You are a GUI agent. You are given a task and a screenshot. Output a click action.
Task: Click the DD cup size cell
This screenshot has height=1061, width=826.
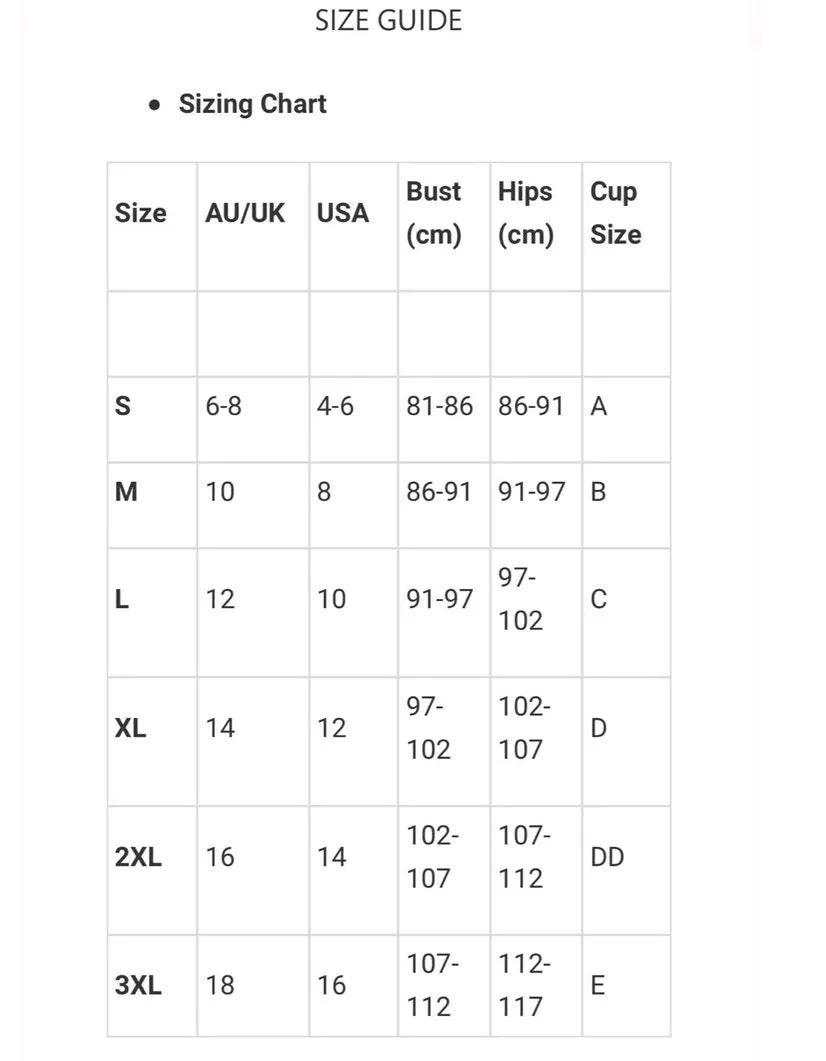(607, 857)
